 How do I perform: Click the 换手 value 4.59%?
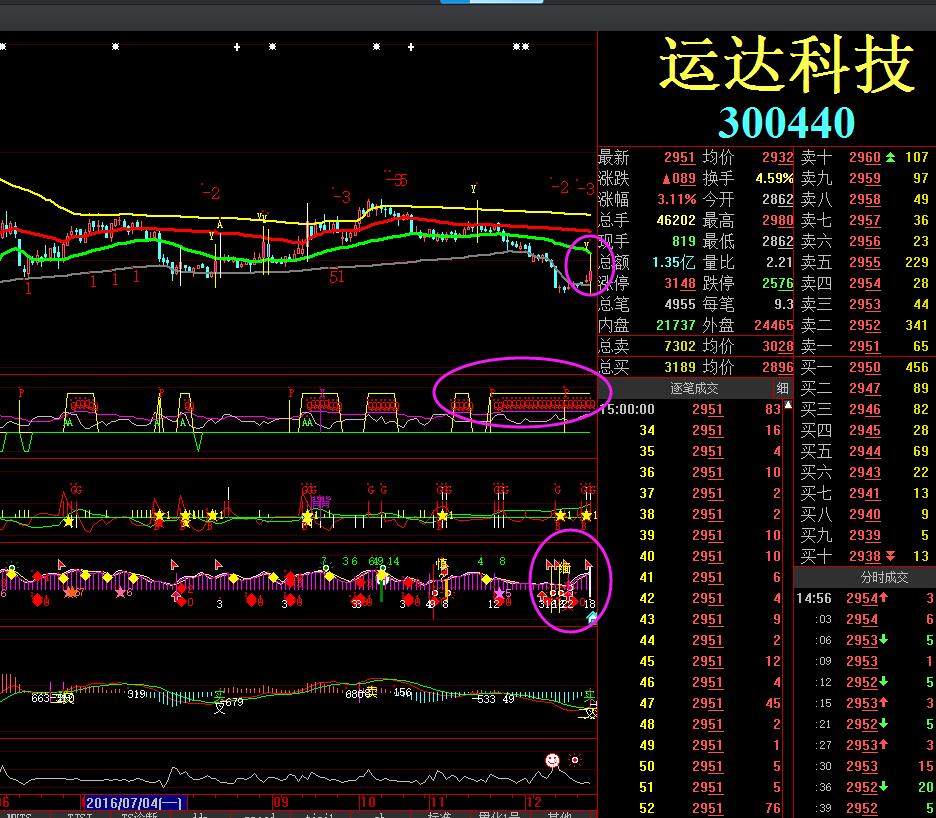[774, 179]
